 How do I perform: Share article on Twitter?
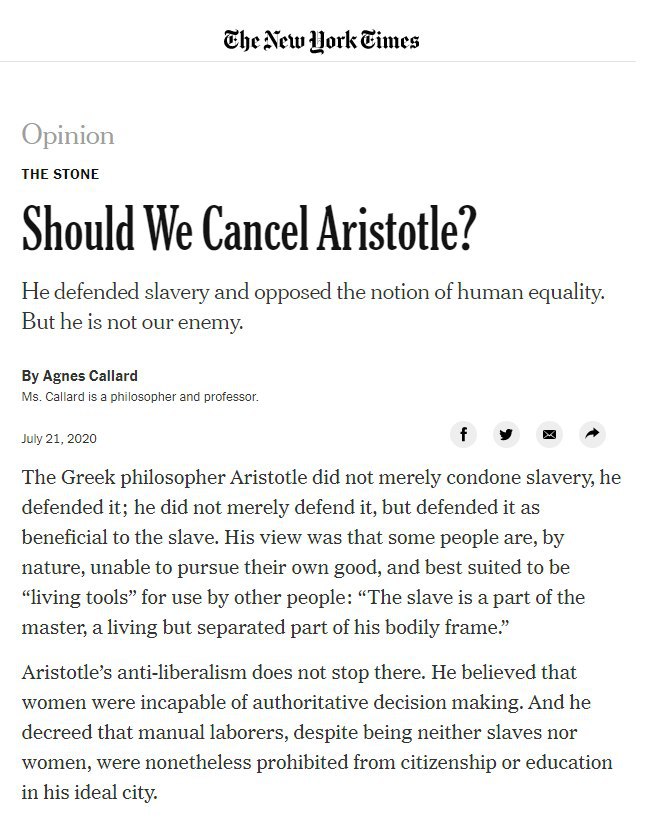point(506,434)
